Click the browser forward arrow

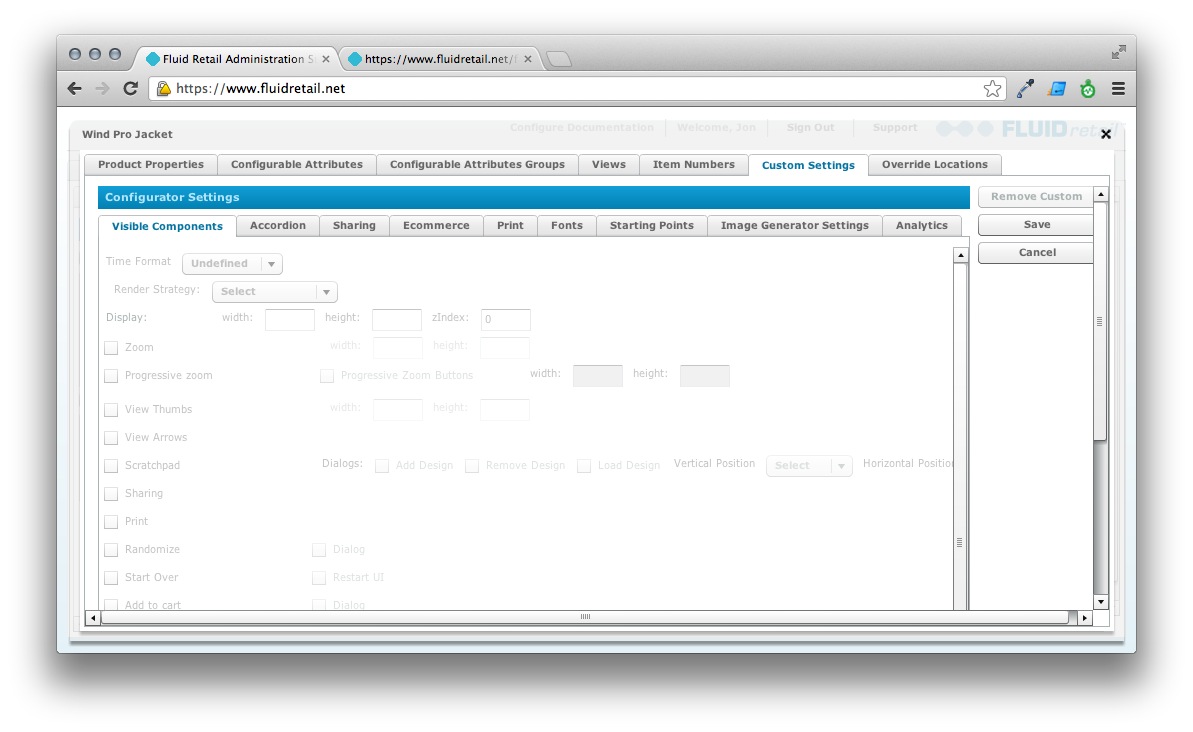102,88
